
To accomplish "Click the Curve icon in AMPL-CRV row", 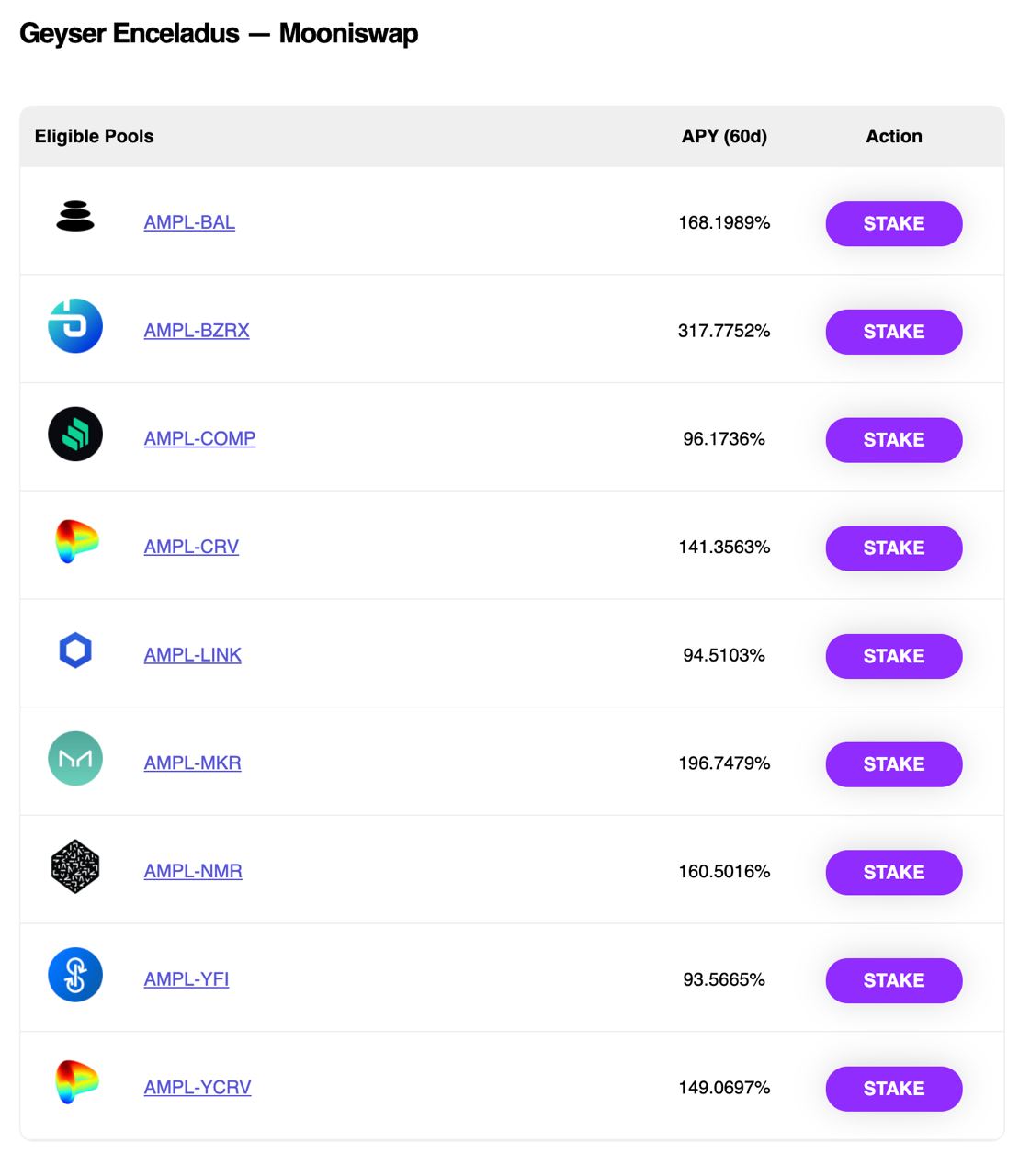I will (77, 542).
